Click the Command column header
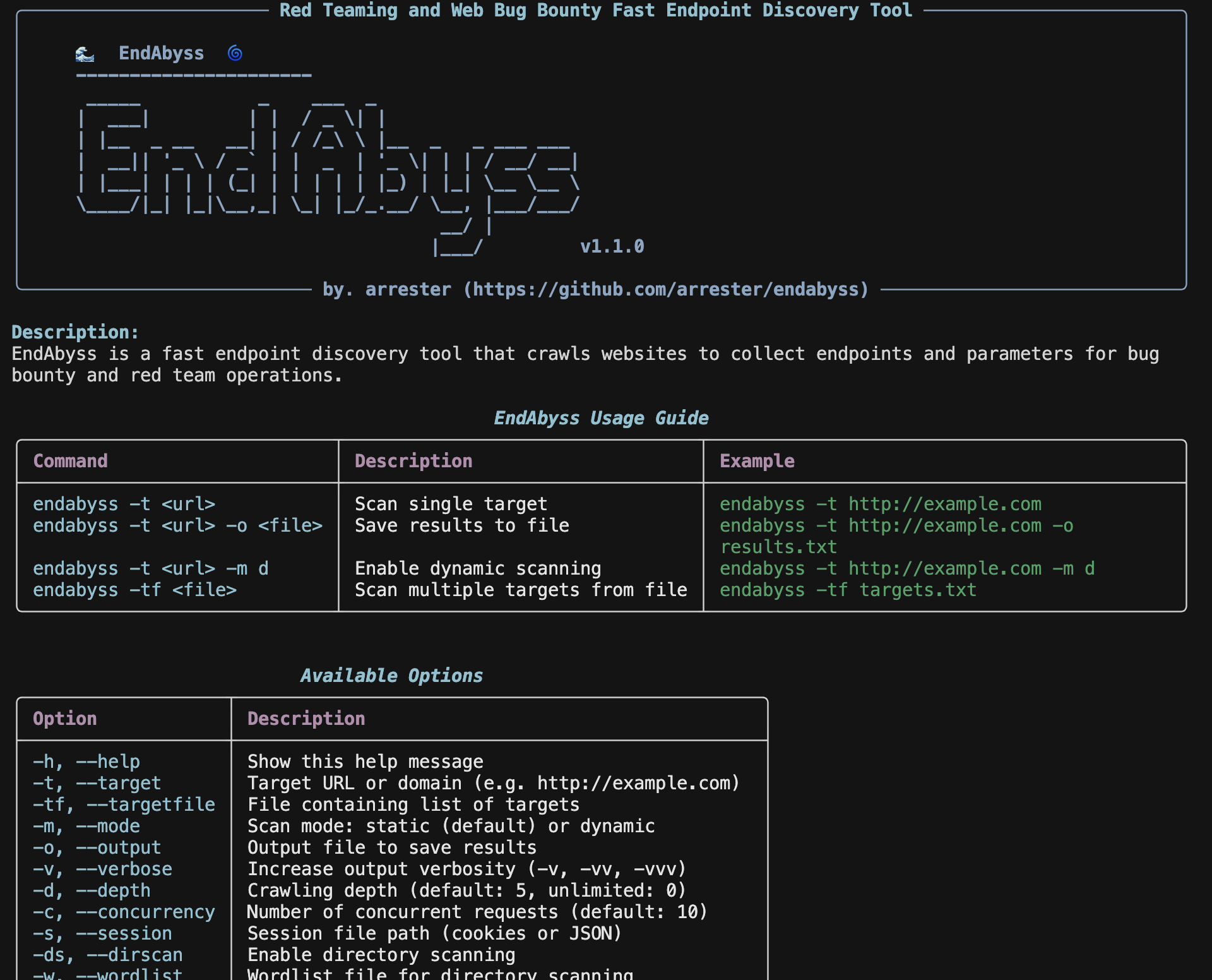The image size is (1212, 980). pyautogui.click(x=70, y=461)
